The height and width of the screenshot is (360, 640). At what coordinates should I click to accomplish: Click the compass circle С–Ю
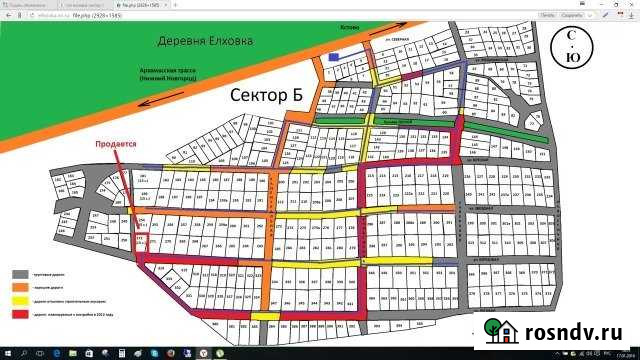tap(571, 47)
